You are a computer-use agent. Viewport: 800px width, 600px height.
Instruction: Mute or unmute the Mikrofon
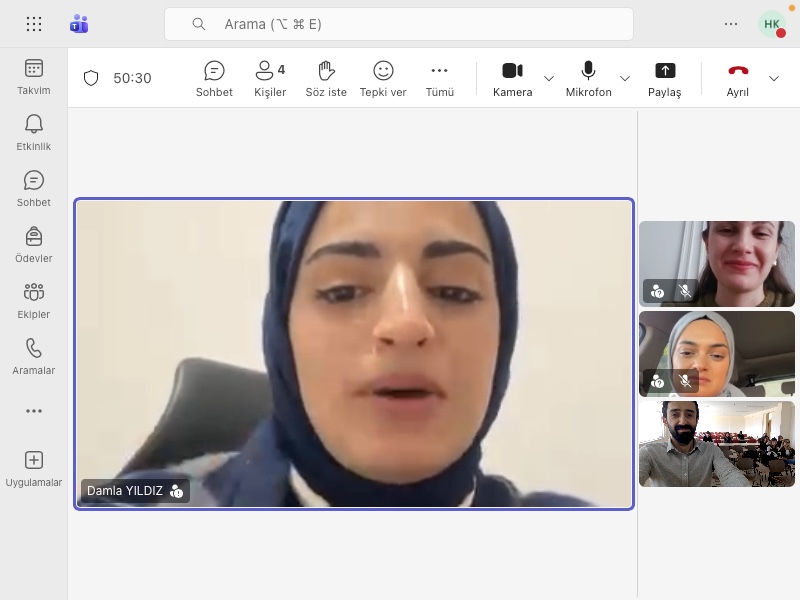click(x=588, y=78)
